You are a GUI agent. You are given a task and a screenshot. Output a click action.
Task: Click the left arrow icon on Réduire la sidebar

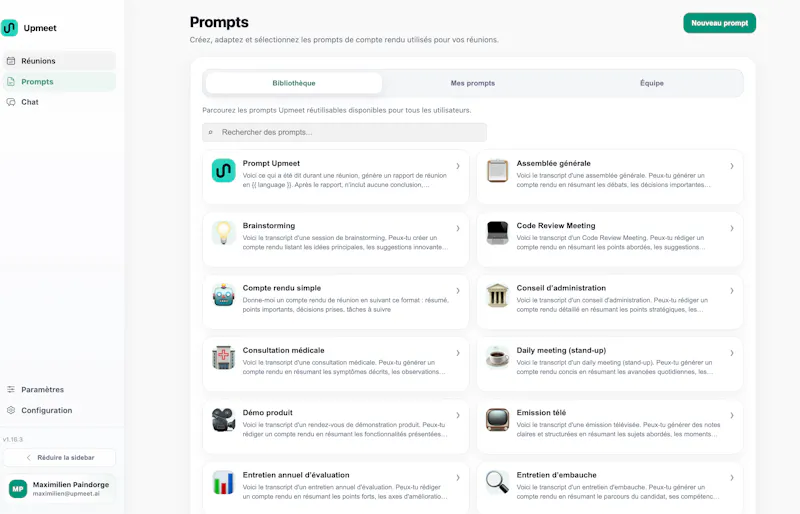(29, 458)
